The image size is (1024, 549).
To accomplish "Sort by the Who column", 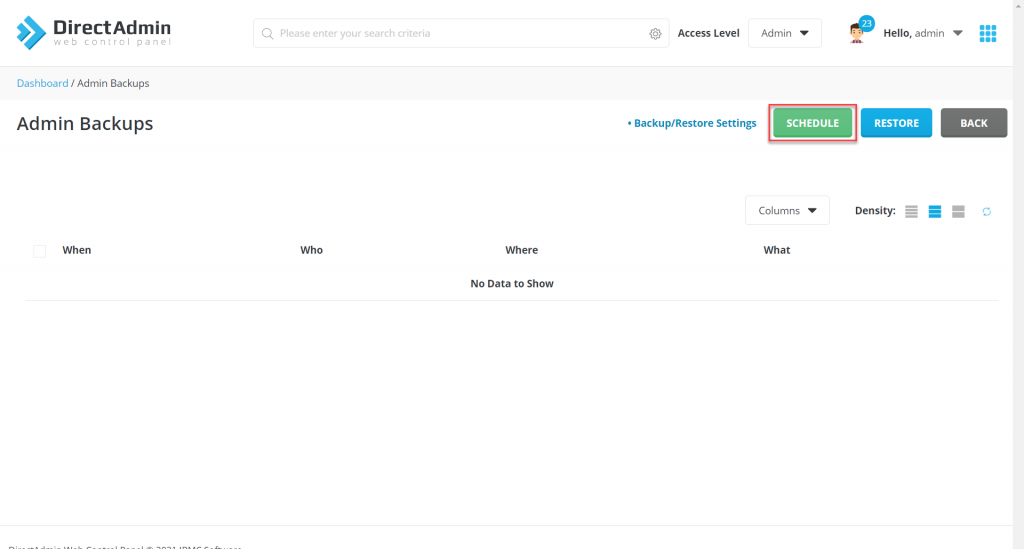I will (312, 250).
